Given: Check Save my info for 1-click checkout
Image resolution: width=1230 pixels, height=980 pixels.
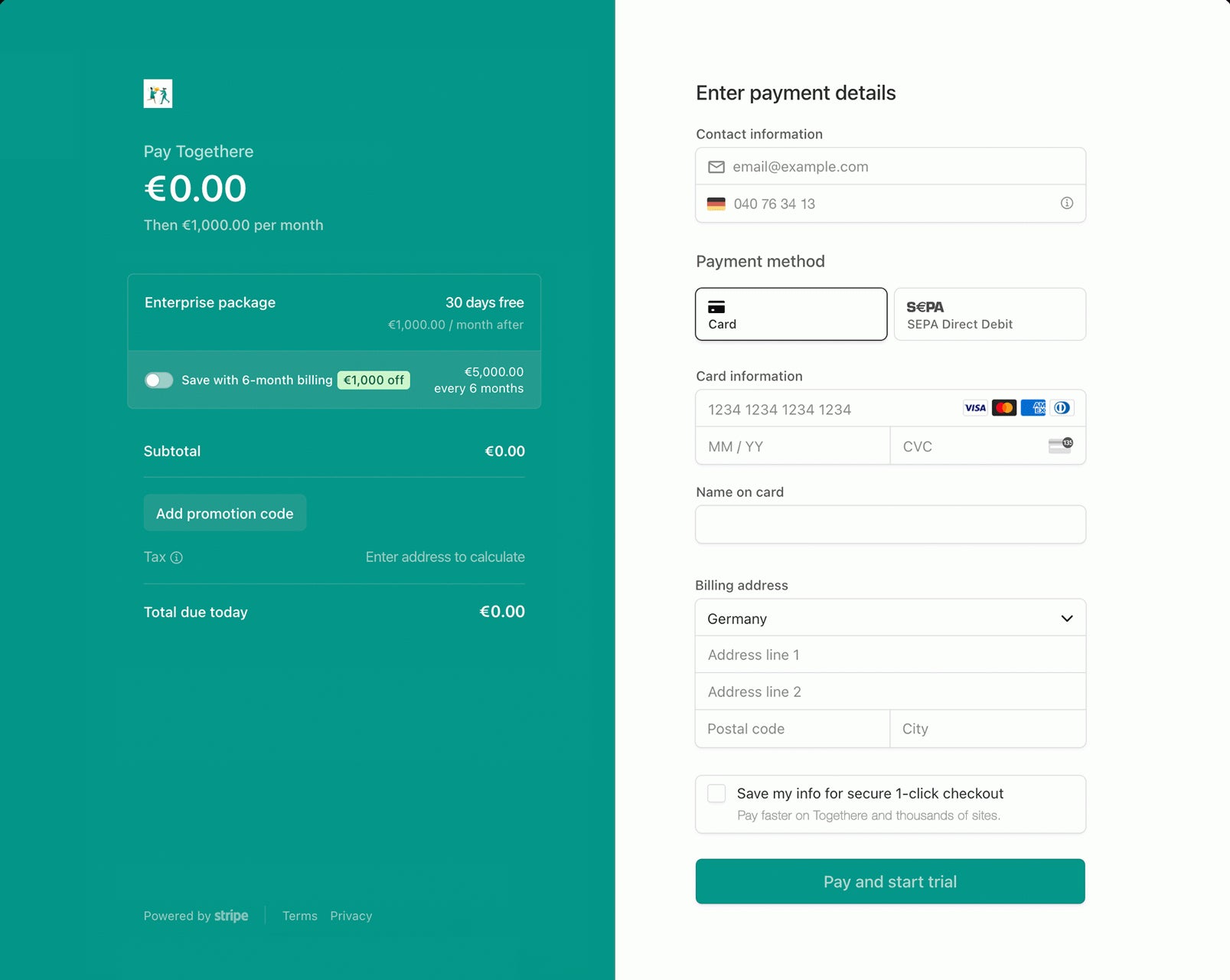Looking at the screenshot, I should click(716, 793).
